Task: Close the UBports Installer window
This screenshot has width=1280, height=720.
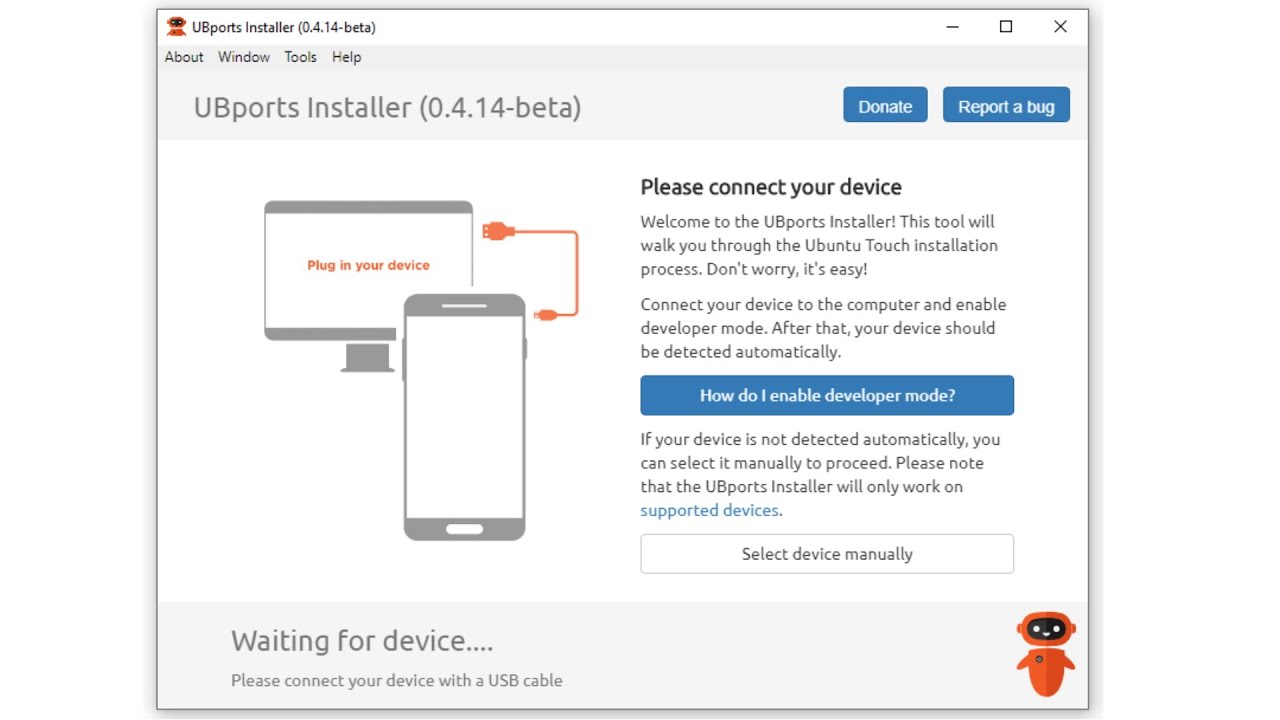Action: [x=1060, y=27]
